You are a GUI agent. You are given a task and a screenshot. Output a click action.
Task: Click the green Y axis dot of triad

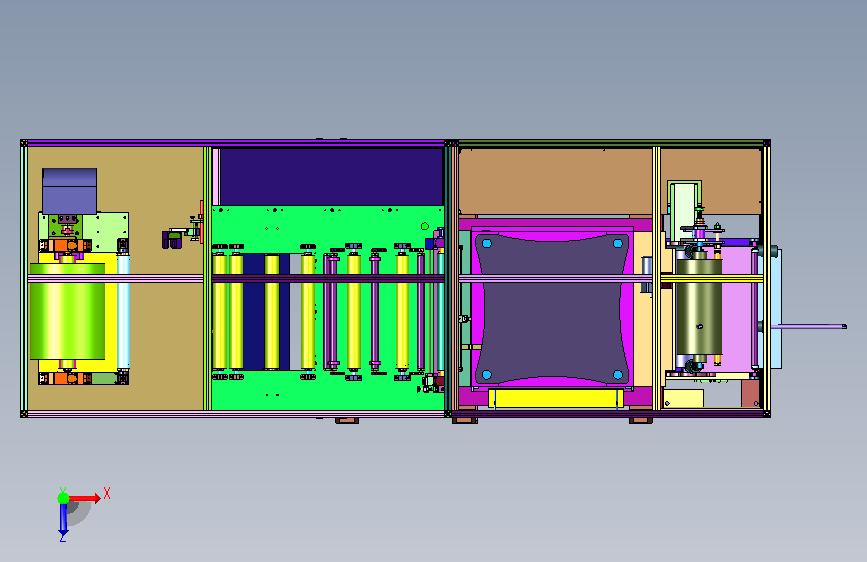64,498
